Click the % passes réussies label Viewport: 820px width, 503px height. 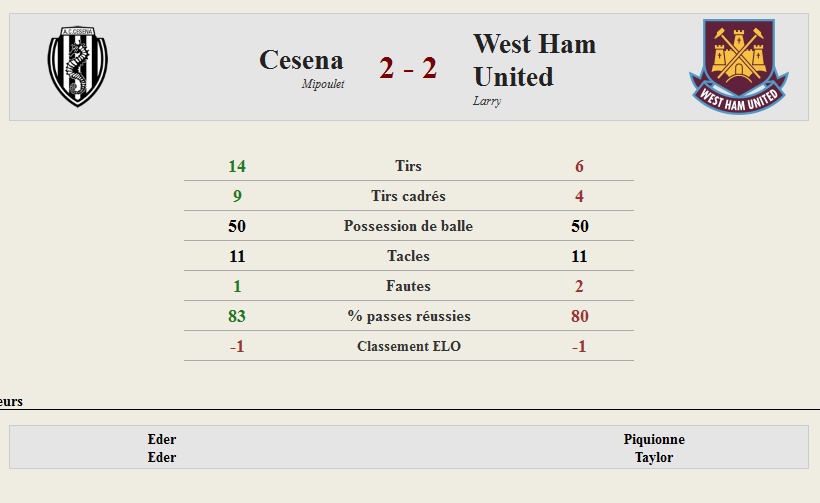409,316
